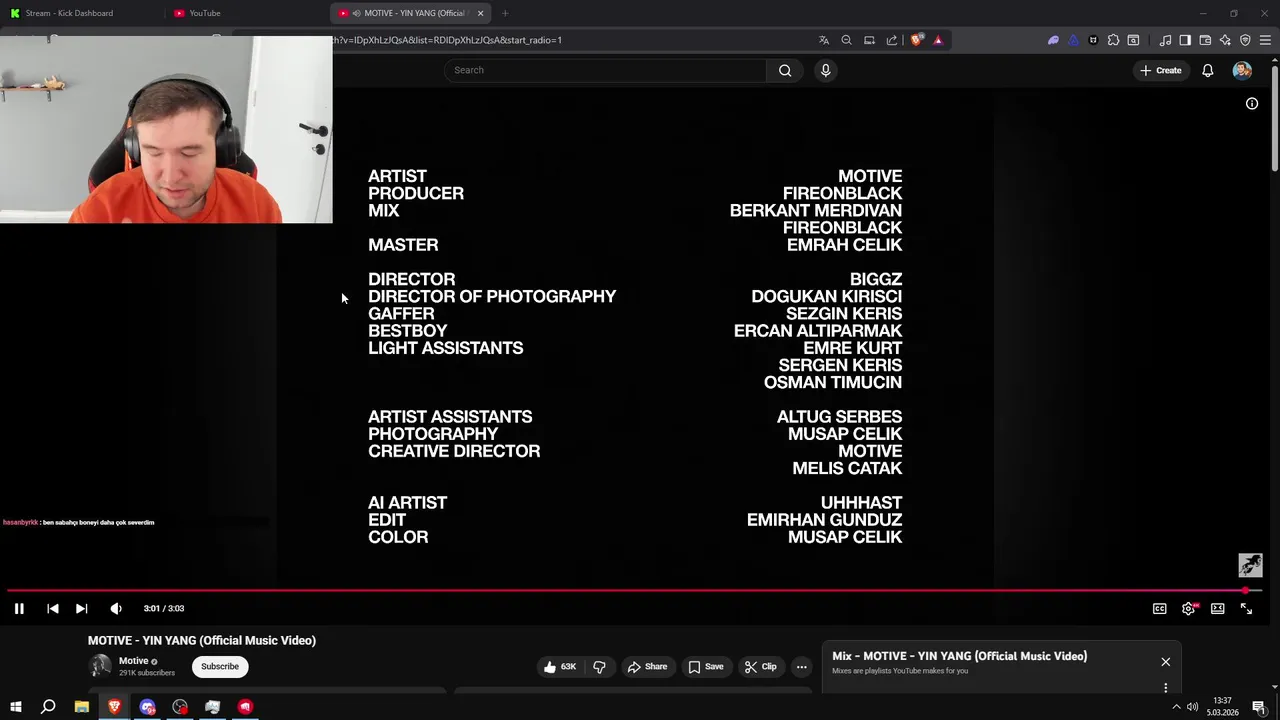Open the Windows notification center
The height and width of the screenshot is (720, 1280).
tap(1259, 707)
